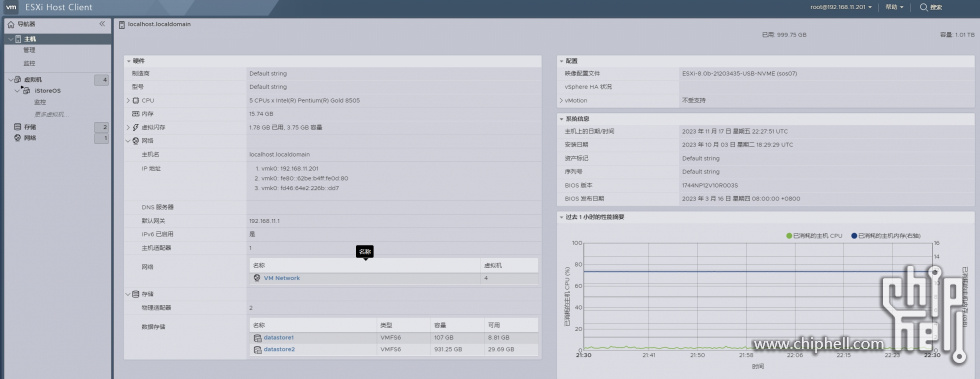The width and height of the screenshot is (980, 379).
Task: Open the root@192.168.11.201 user dropdown
Action: (841, 8)
